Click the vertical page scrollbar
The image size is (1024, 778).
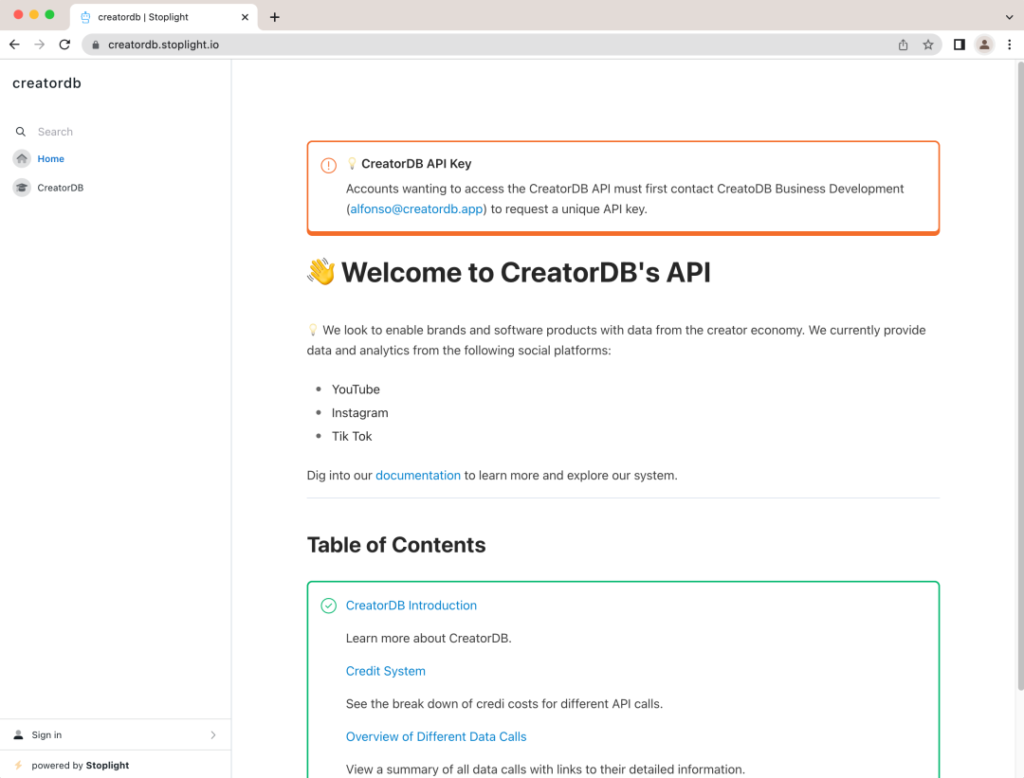(1020, 376)
